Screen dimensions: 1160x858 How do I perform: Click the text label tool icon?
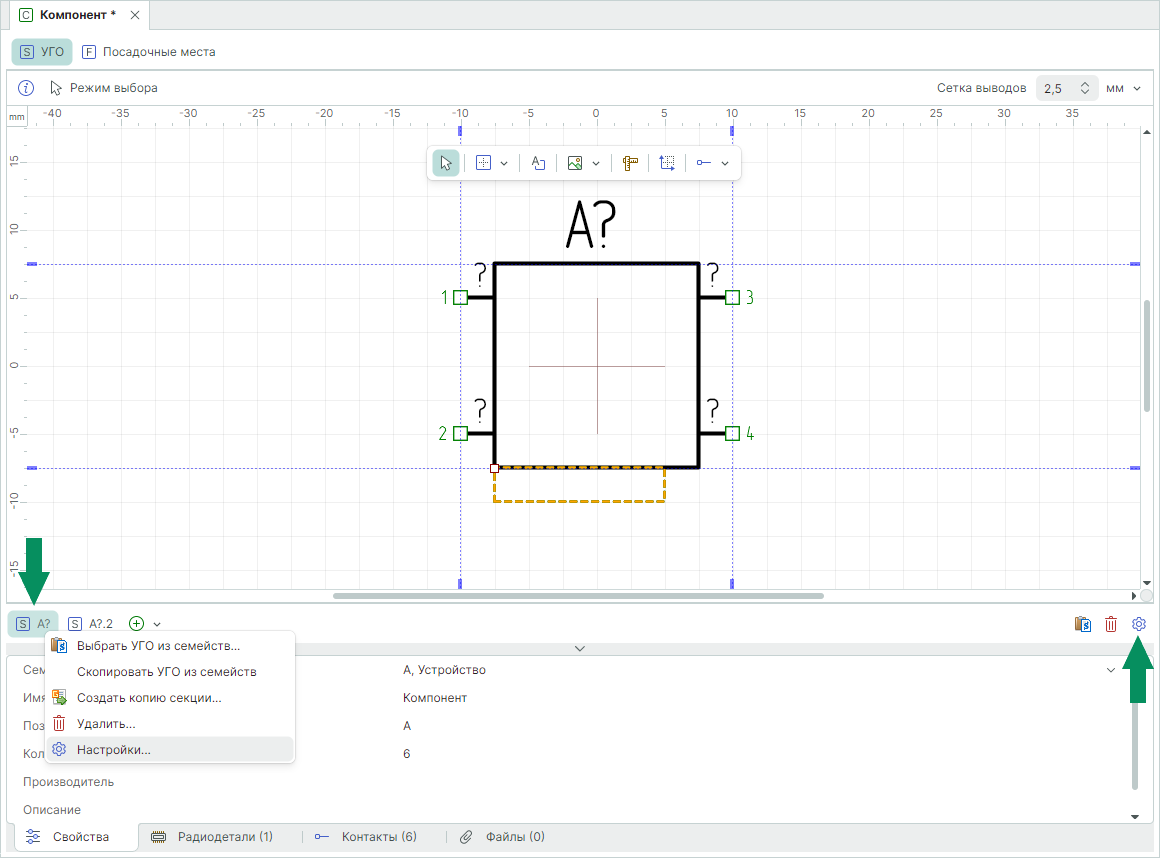tap(538, 163)
